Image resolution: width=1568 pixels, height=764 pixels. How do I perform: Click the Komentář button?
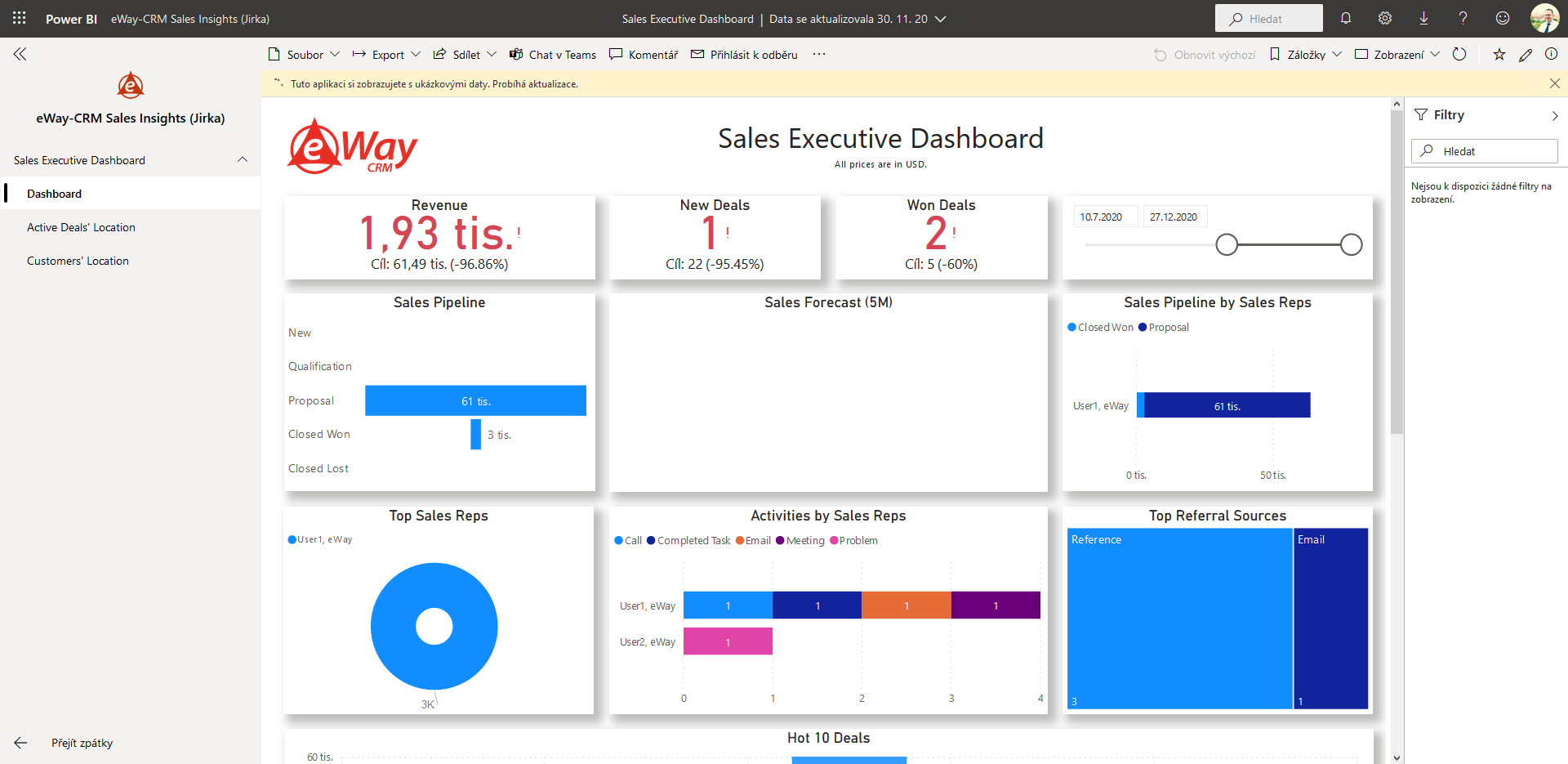644,55
